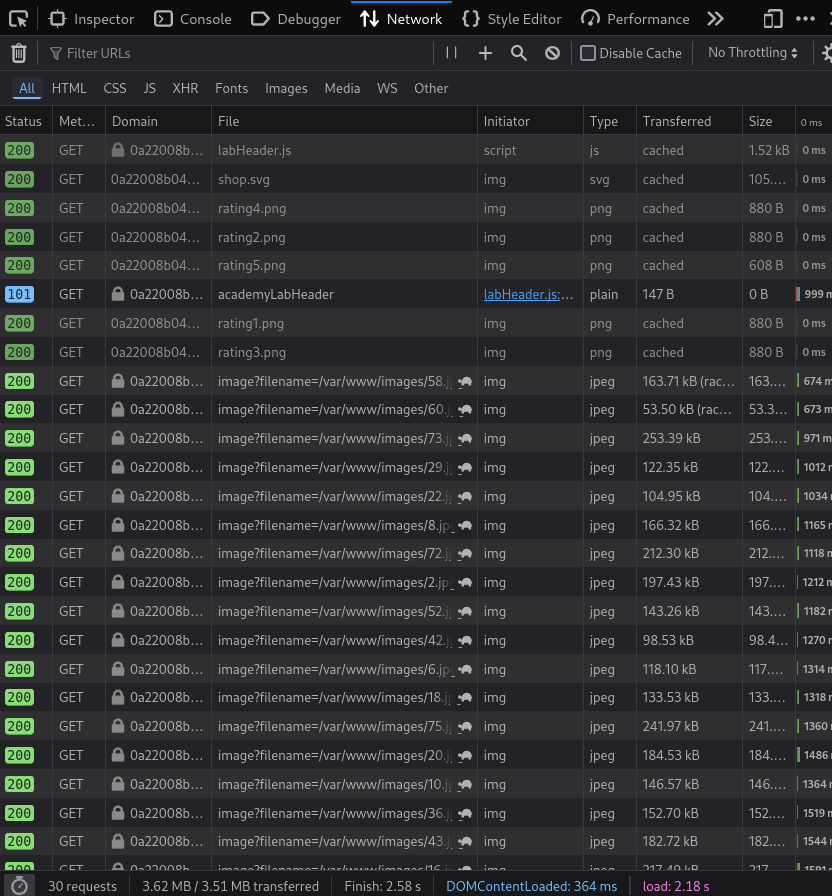
Task: Sort by Status column header
Action: tap(26, 121)
